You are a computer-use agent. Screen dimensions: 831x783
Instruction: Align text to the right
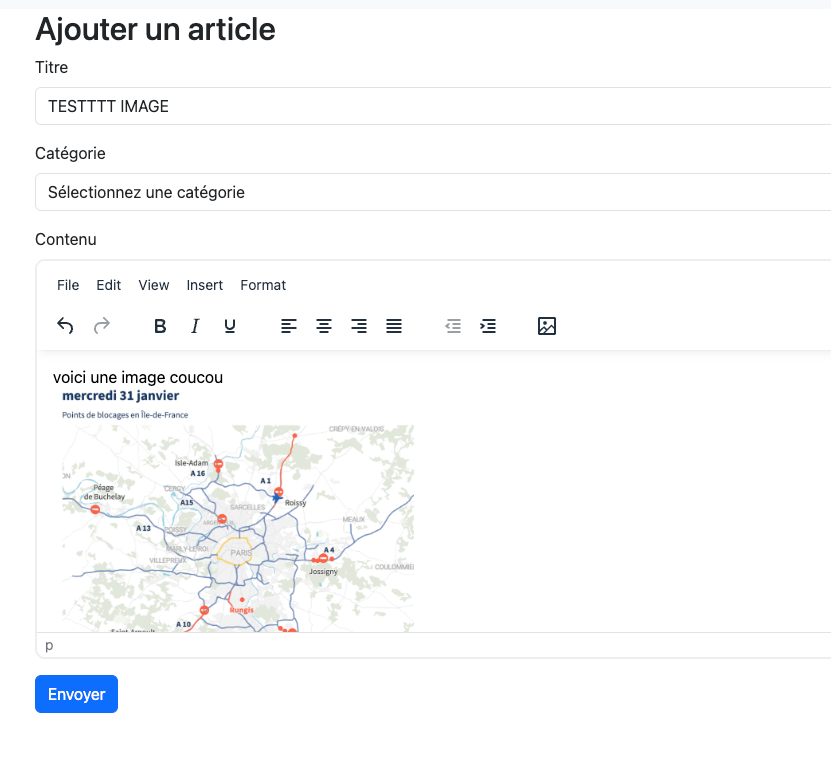[359, 325]
